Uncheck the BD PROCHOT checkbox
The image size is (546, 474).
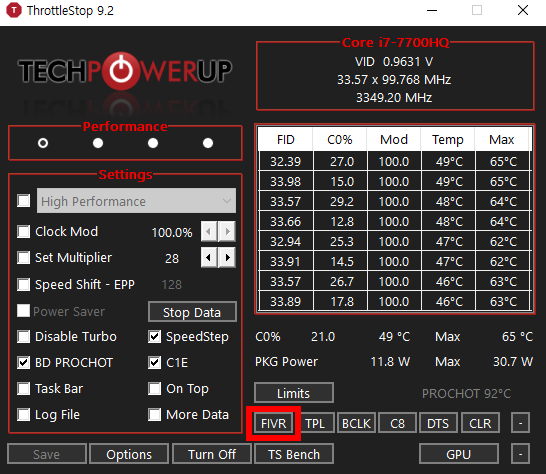tap(23, 363)
